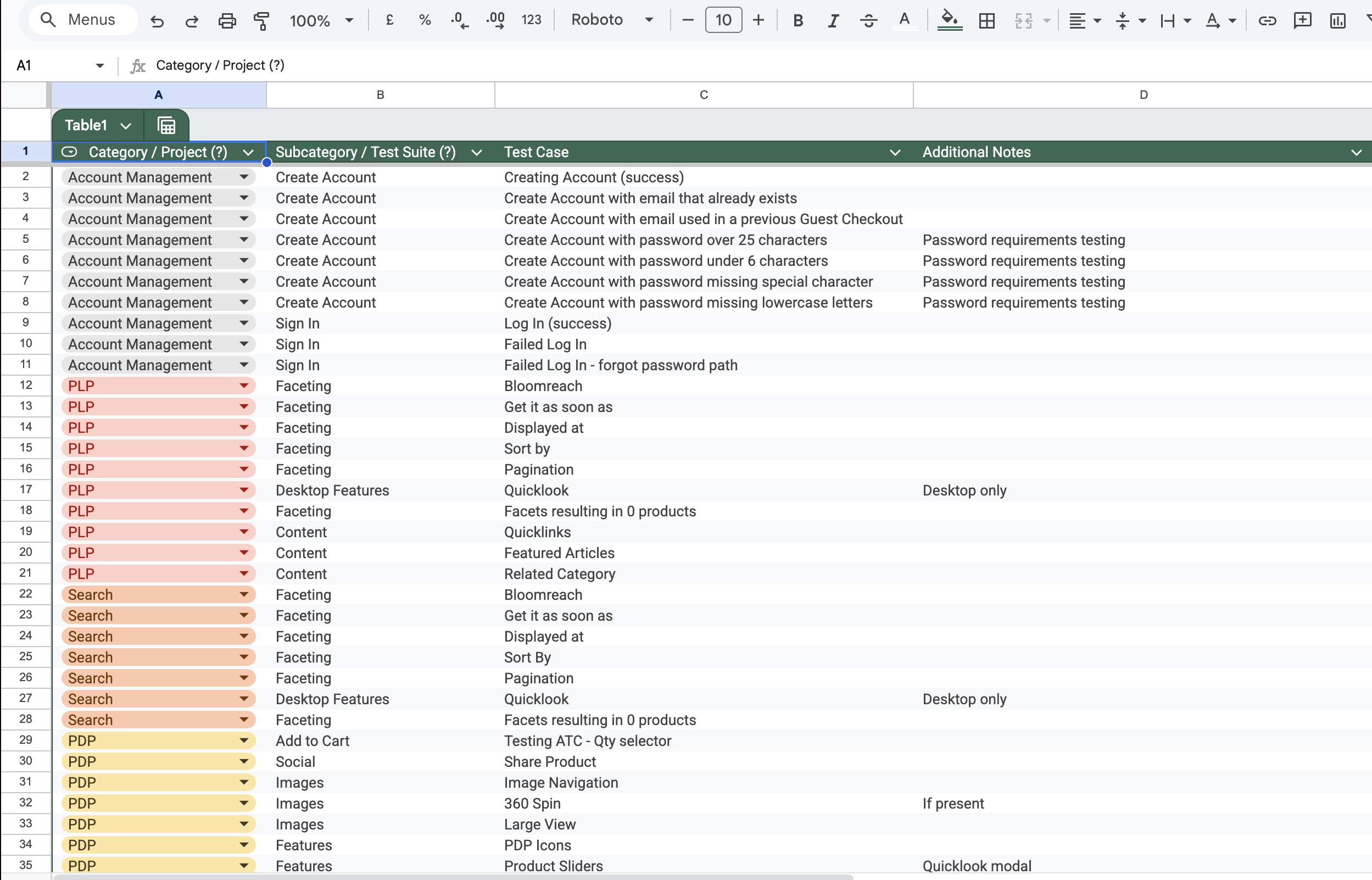Click the insert link icon
The width and height of the screenshot is (1372, 880).
[x=1267, y=21]
